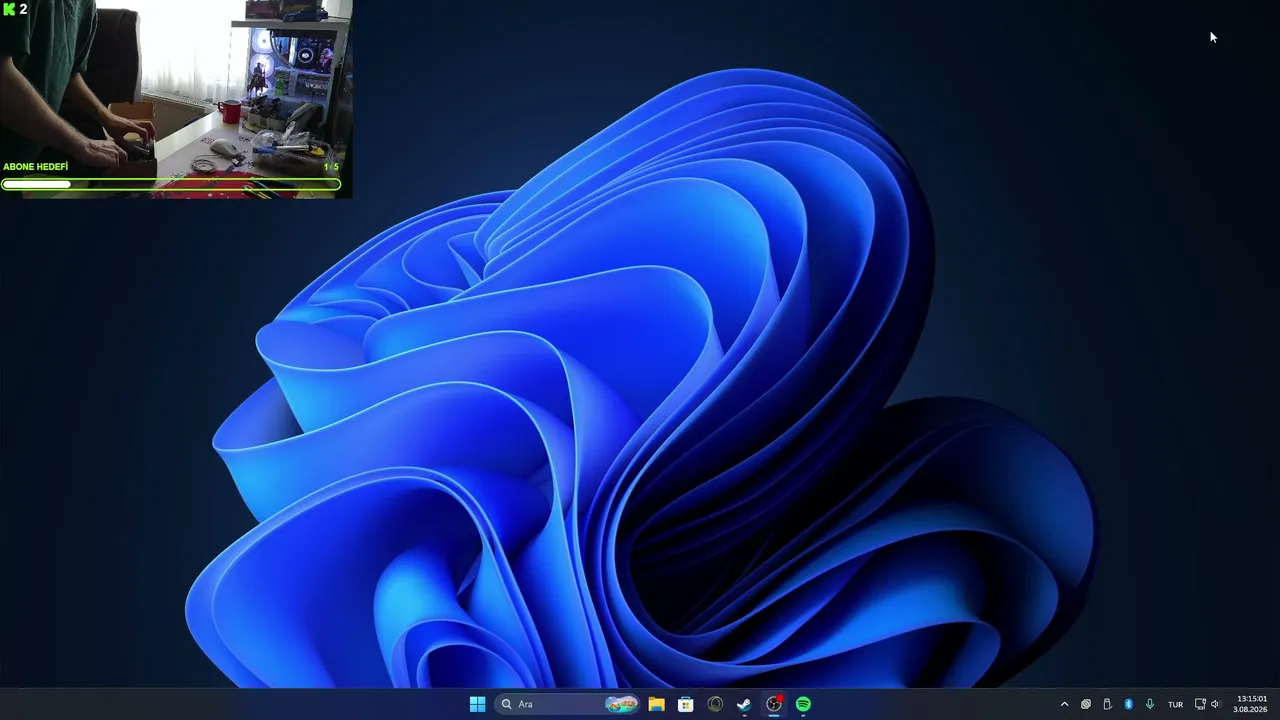The width and height of the screenshot is (1280, 720).
Task: Click the green K logo in overlay
Action: coord(9,9)
